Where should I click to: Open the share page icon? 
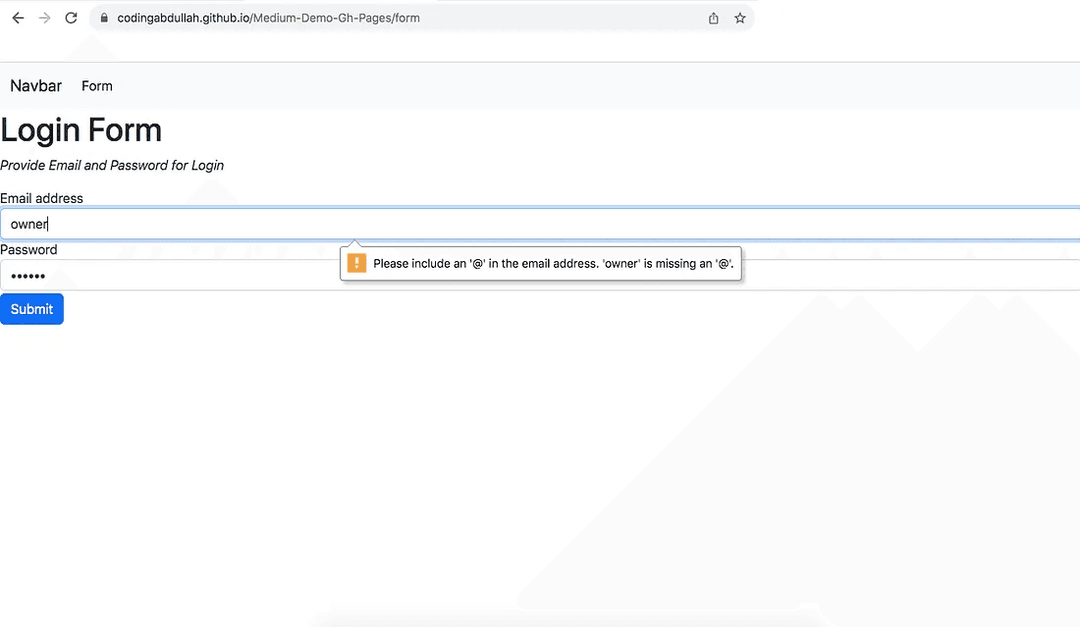713,18
